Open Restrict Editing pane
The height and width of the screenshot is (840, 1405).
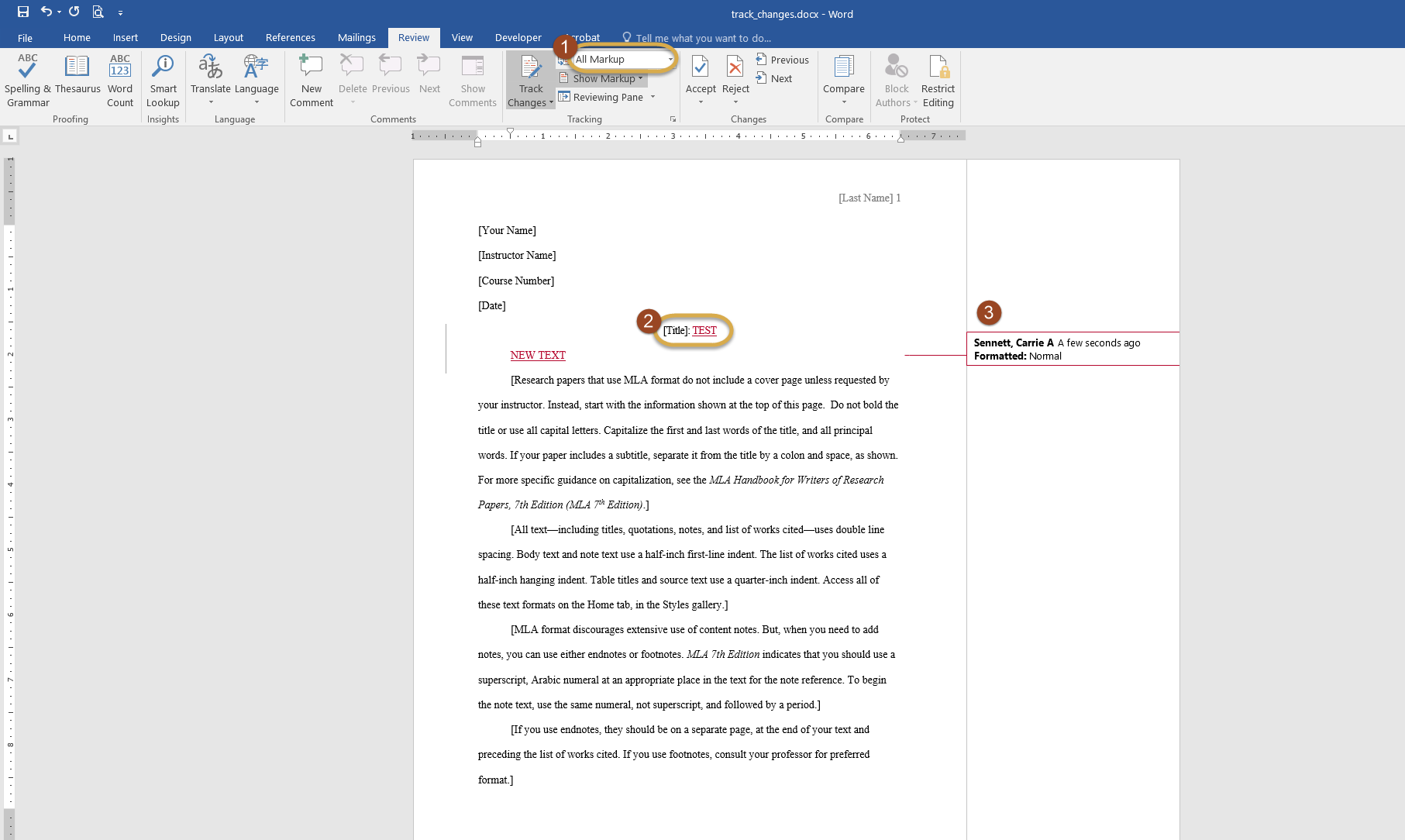pos(938,80)
